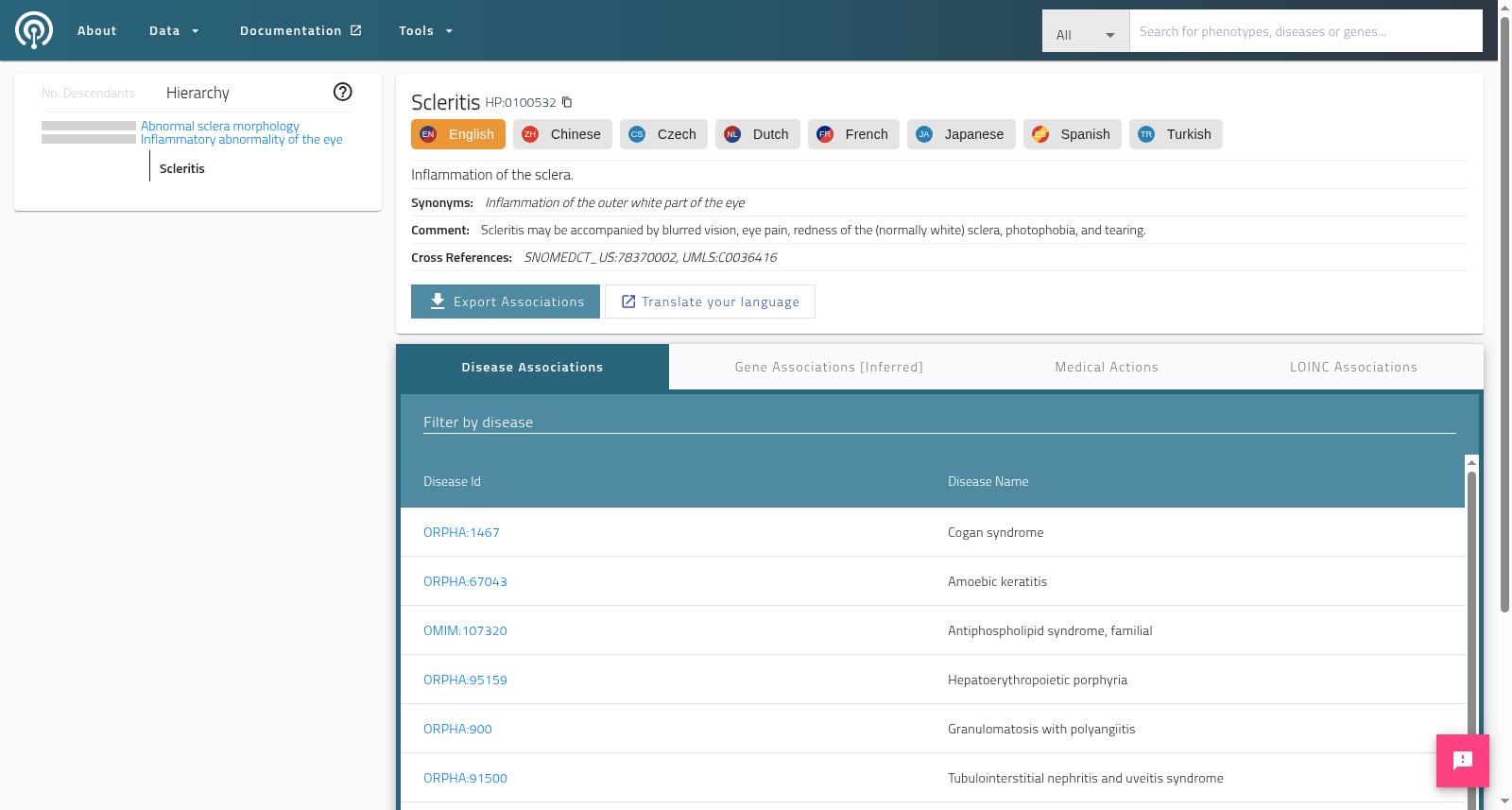Select English language button
This screenshot has width=1512, height=810.
(458, 134)
